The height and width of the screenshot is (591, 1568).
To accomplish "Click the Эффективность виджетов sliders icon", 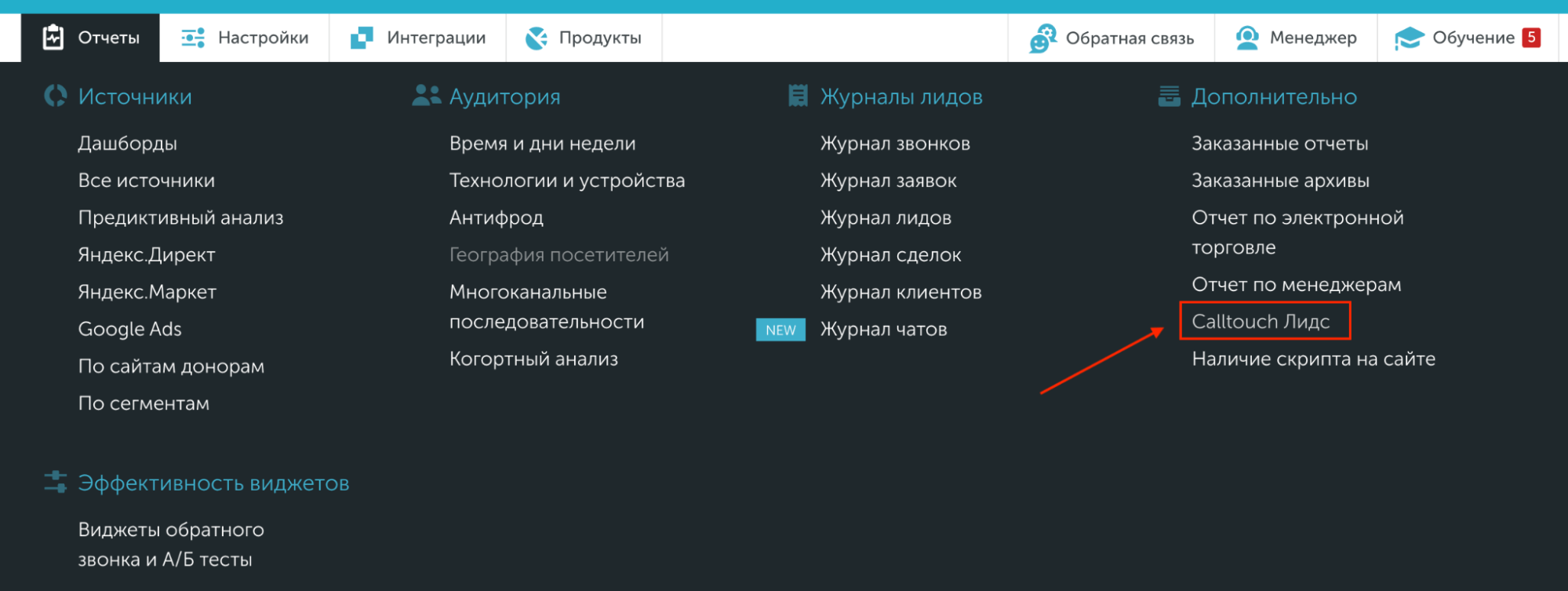I will coord(56,482).
